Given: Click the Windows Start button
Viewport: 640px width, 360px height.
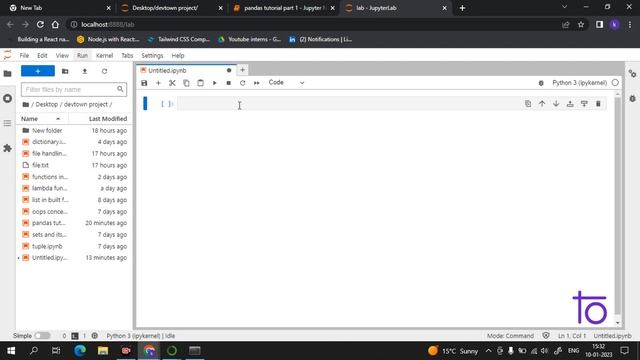Looking at the screenshot, I should 11,351.
